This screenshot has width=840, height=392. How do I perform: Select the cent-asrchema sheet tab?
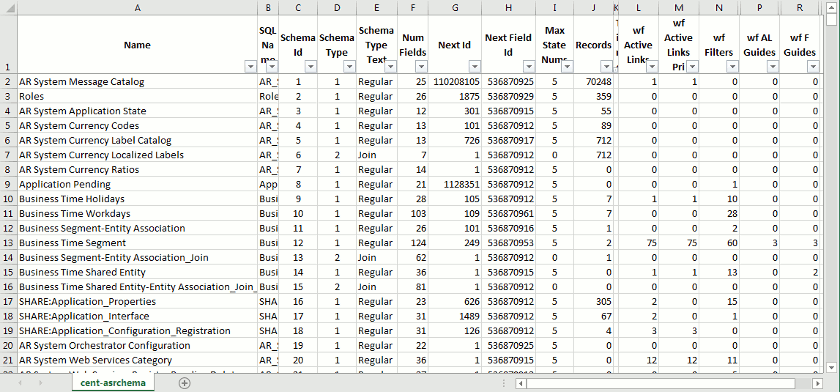[x=113, y=383]
